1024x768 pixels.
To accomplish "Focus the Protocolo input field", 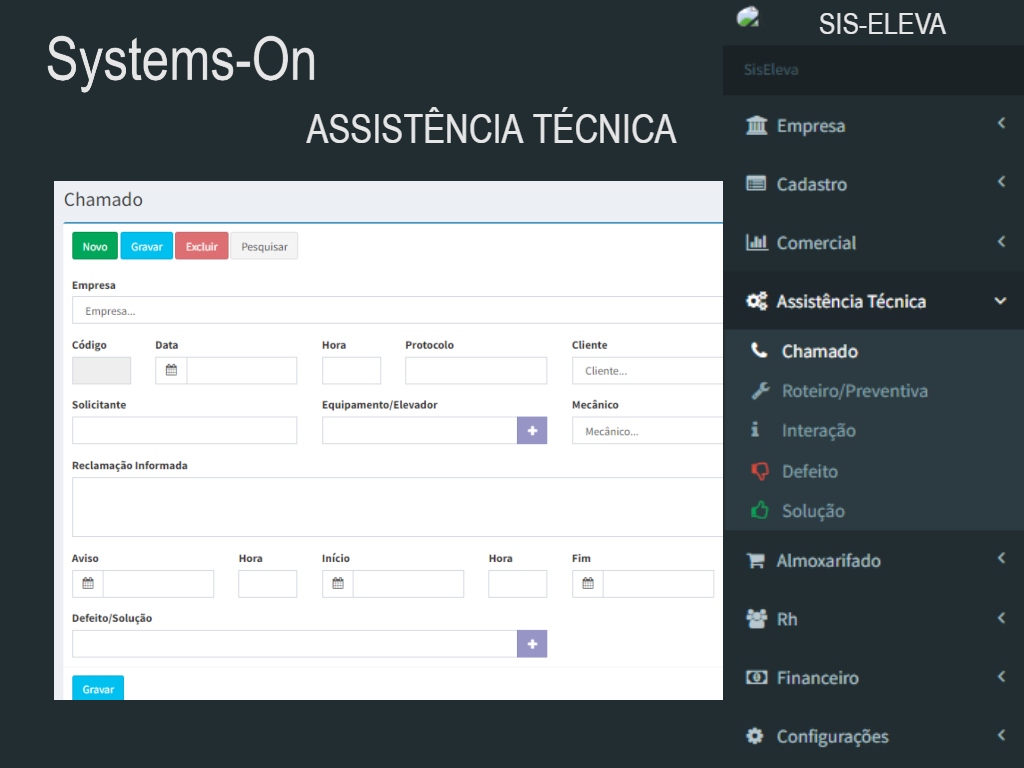I will (476, 370).
